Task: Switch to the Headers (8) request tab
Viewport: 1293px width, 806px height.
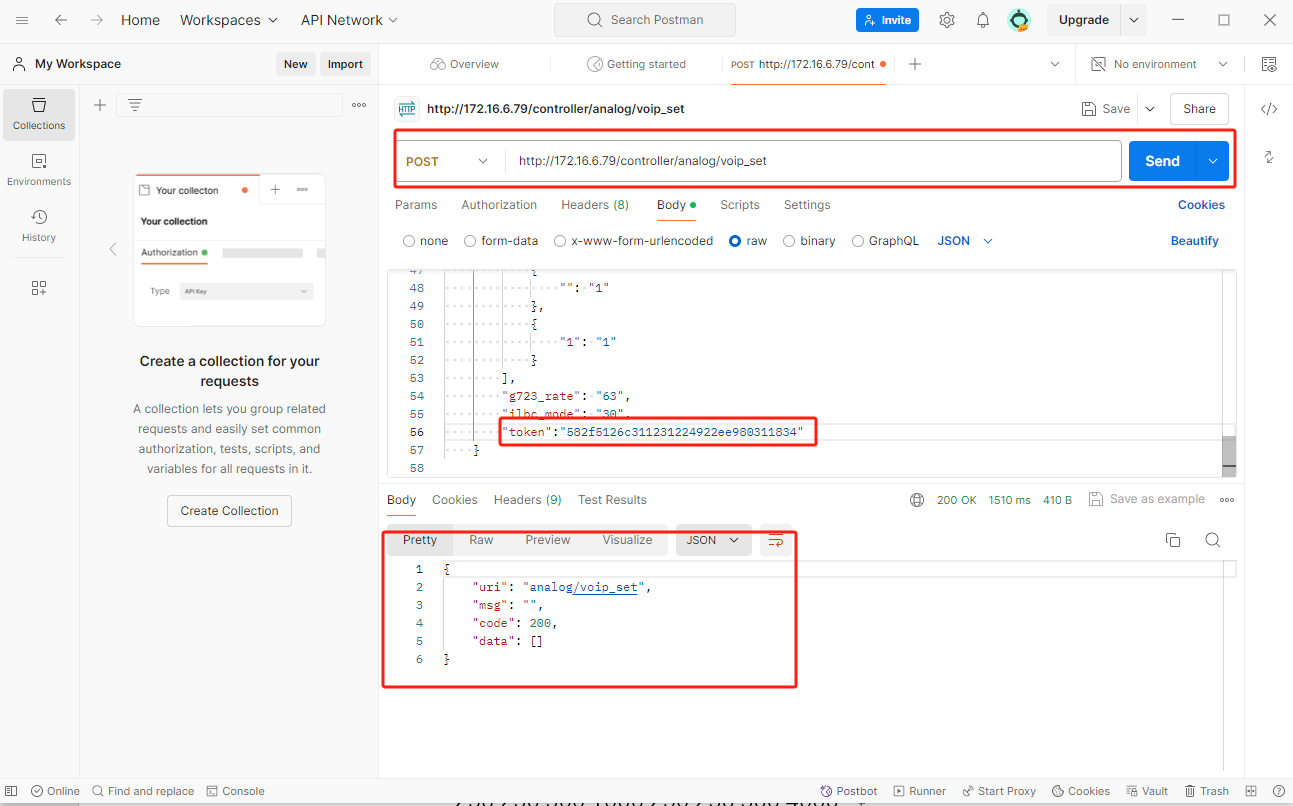Action: 595,205
